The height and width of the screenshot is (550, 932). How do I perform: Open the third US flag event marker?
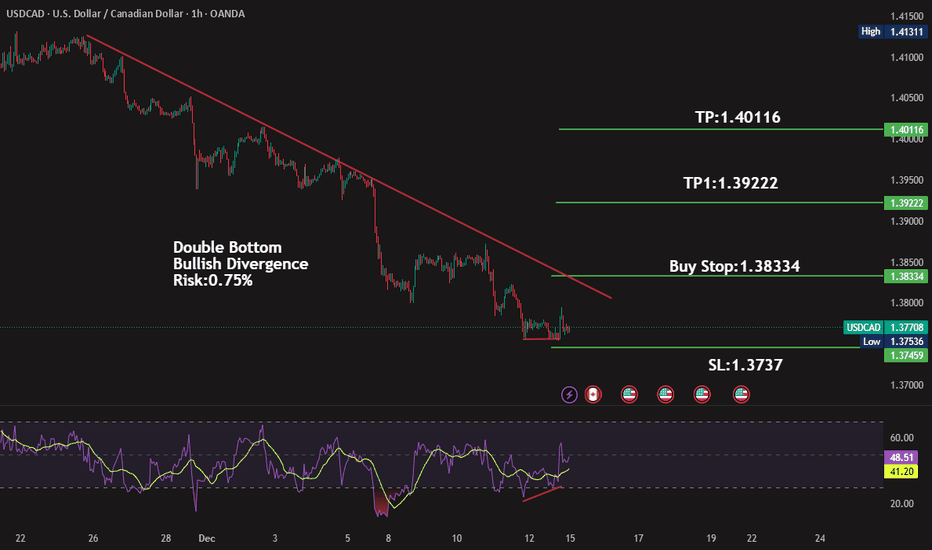[702, 394]
